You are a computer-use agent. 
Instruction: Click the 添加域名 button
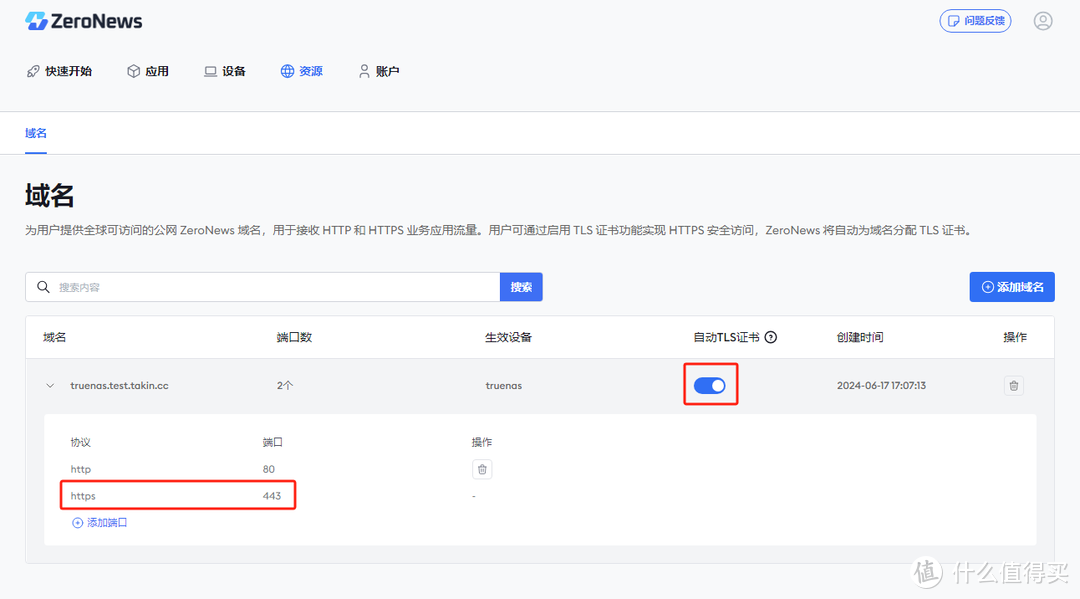[1012, 286]
